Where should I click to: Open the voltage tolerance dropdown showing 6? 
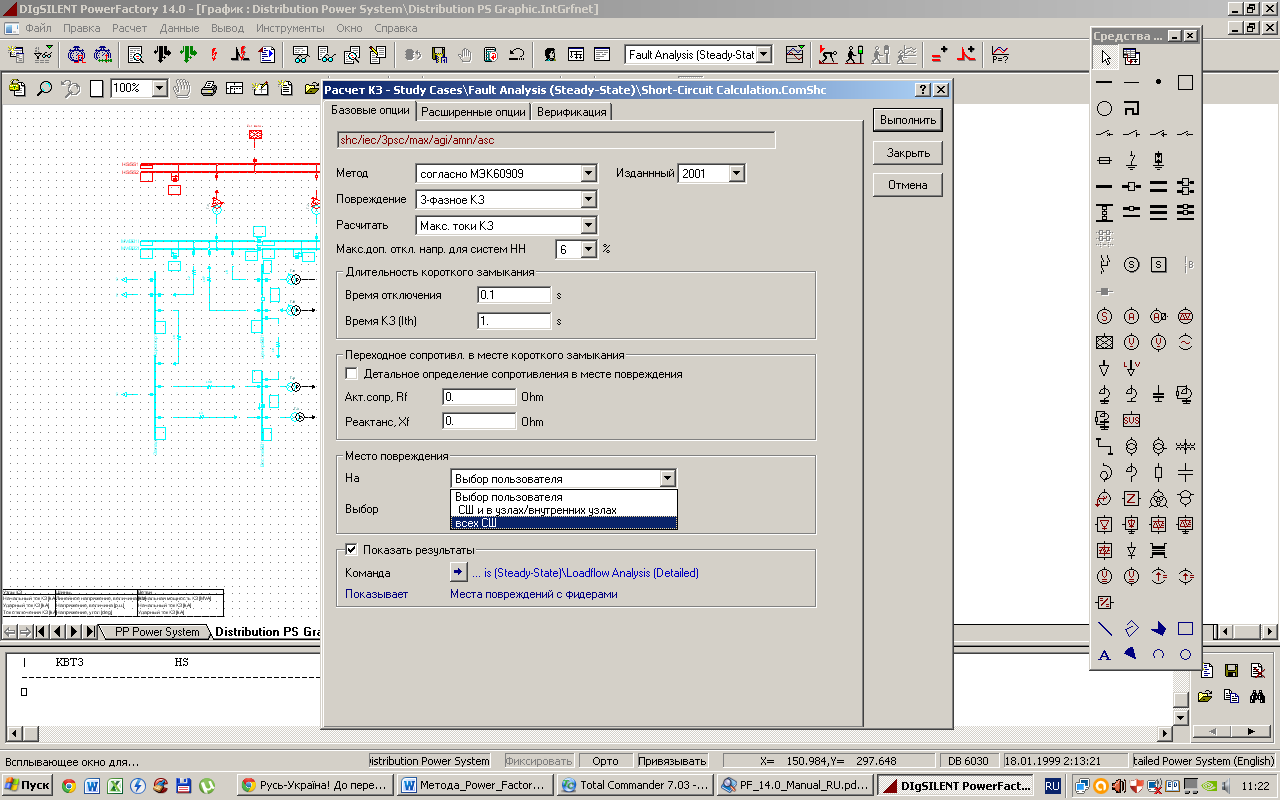click(x=588, y=250)
